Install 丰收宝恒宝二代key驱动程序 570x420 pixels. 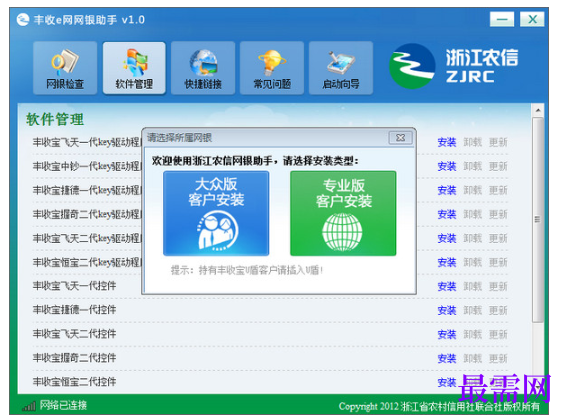click(x=447, y=262)
